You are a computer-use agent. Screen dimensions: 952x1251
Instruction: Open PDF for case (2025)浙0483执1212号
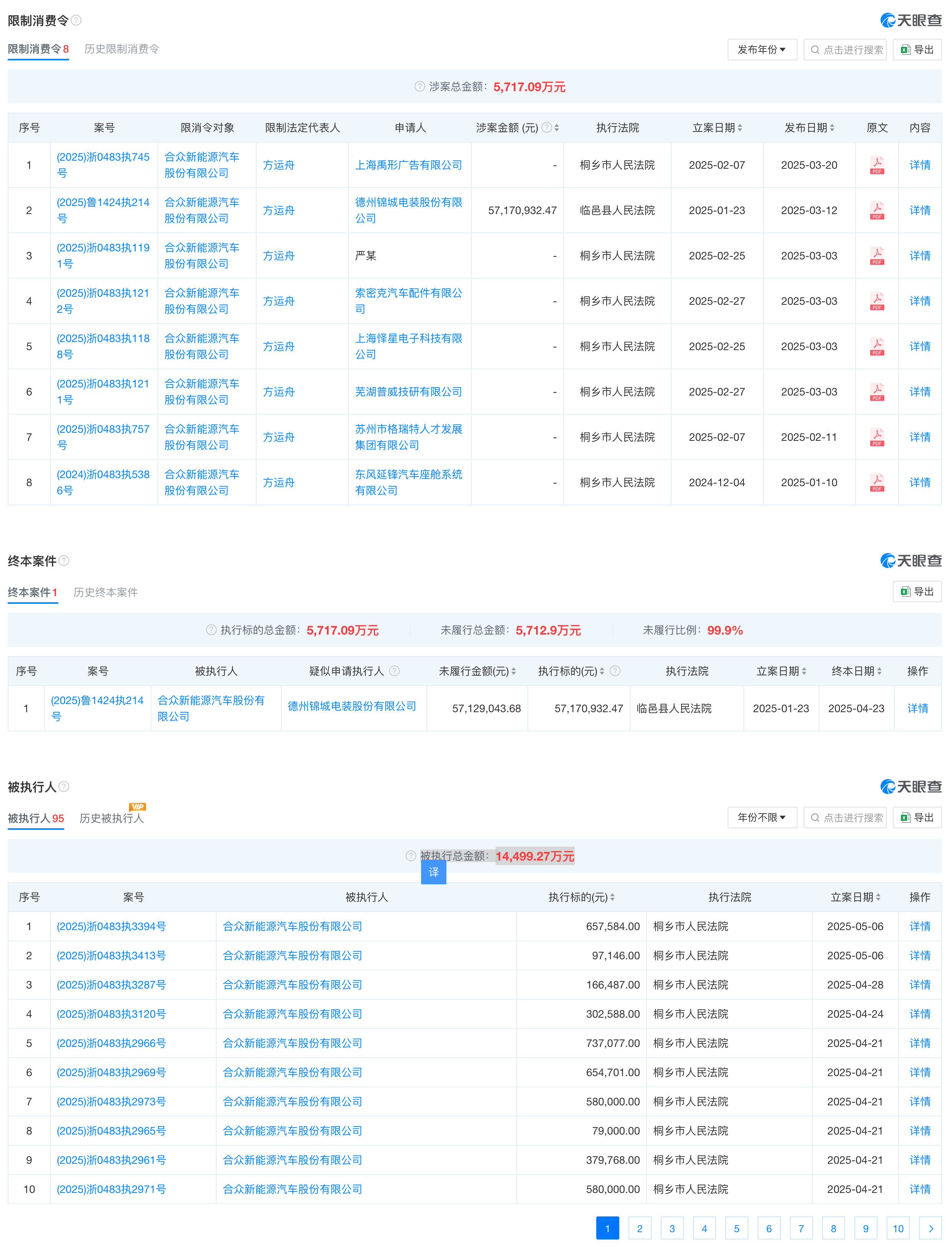(x=877, y=301)
